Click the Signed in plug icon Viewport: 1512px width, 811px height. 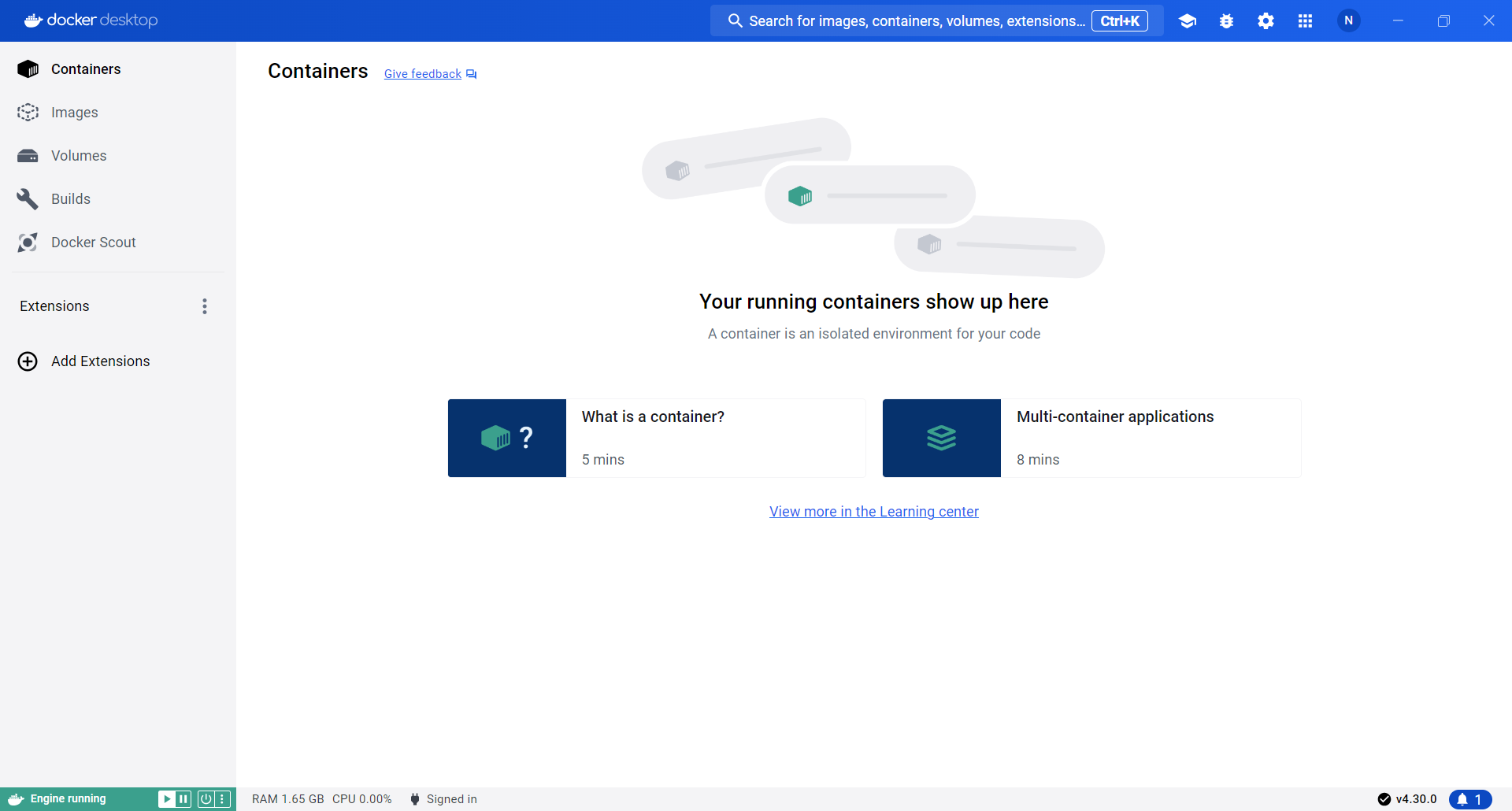[x=415, y=799]
